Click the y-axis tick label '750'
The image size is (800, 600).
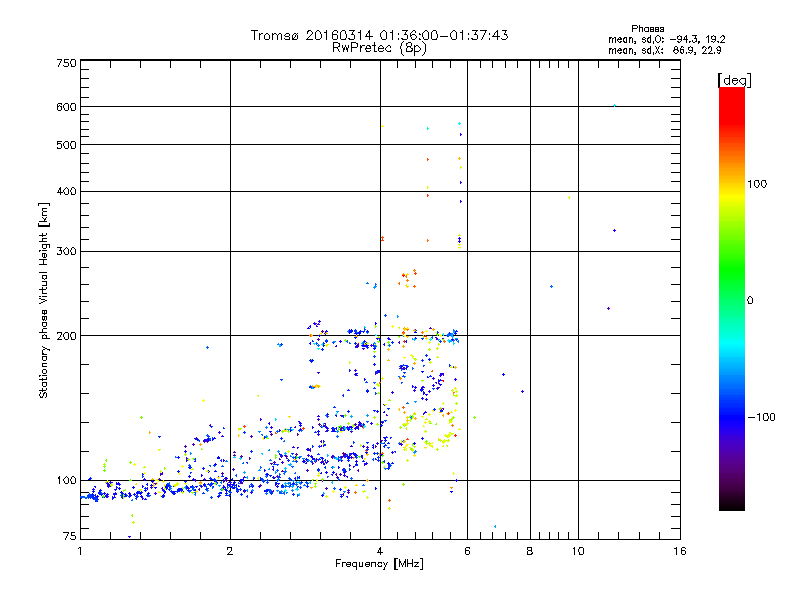tap(67, 63)
